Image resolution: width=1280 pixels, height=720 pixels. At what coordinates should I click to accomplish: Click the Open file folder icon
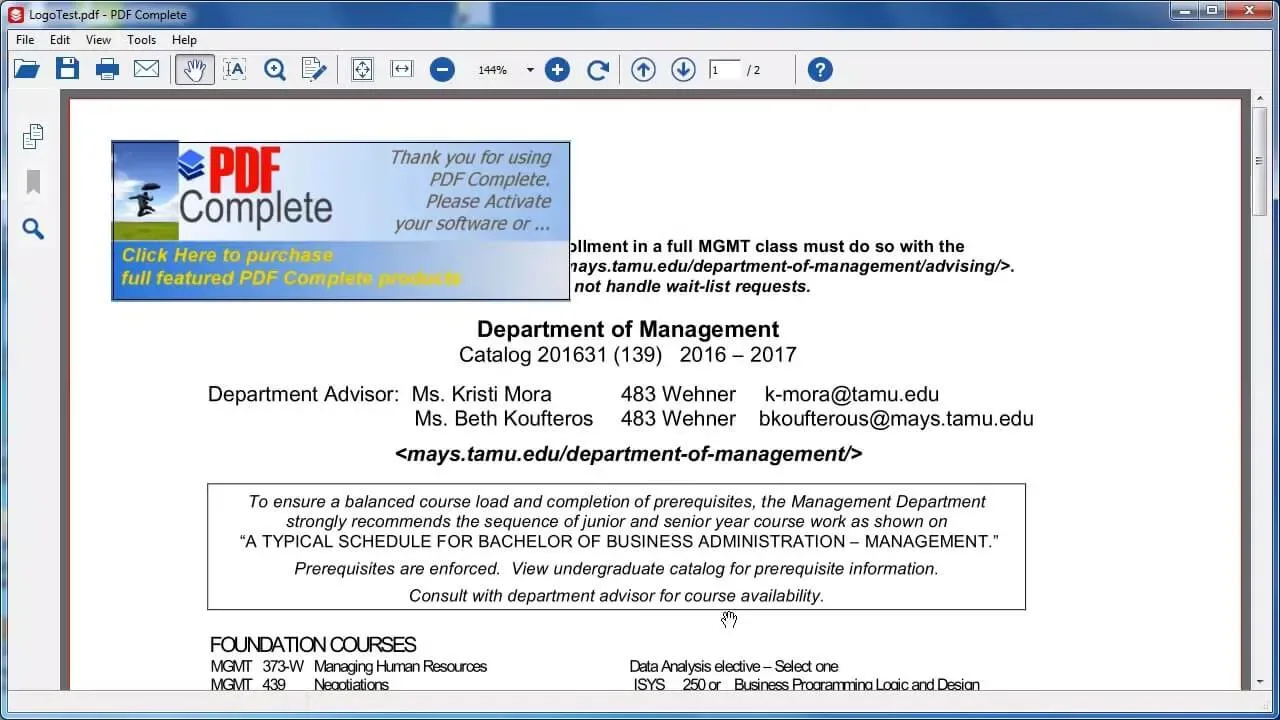(x=27, y=69)
